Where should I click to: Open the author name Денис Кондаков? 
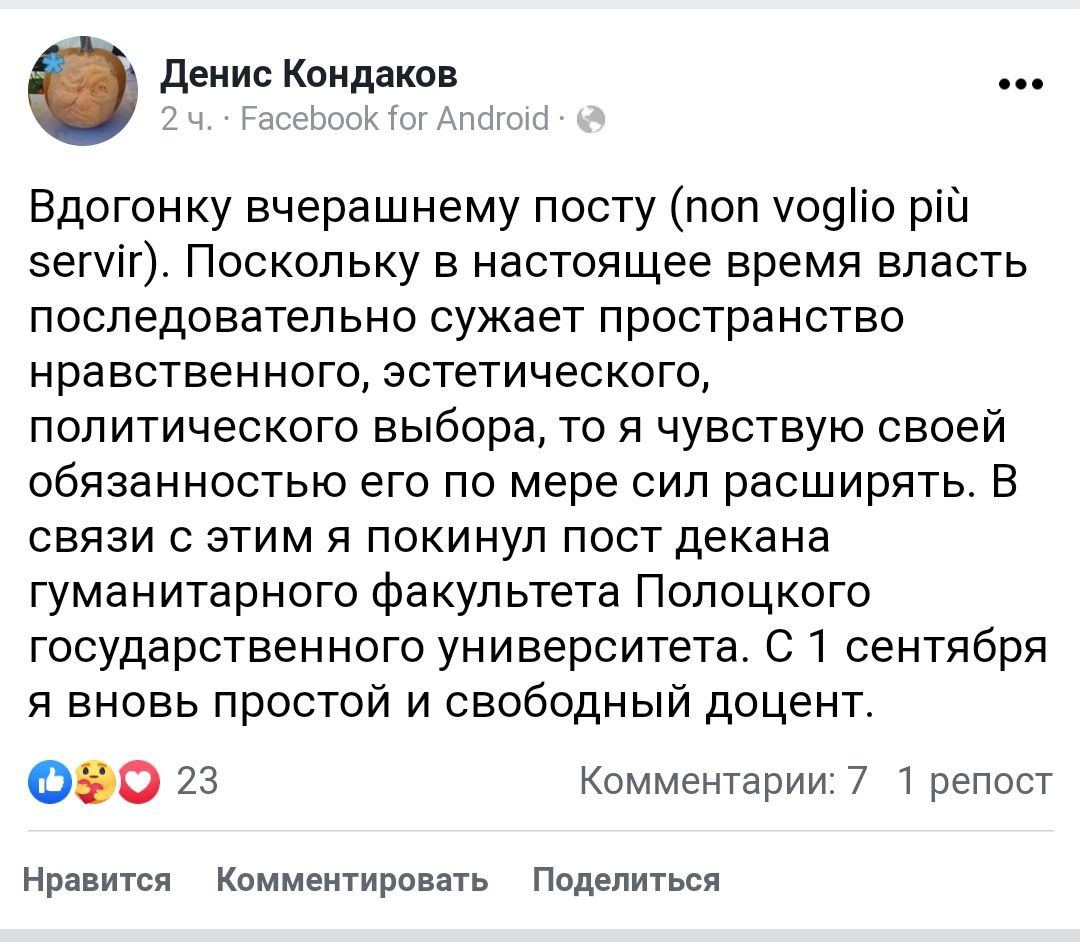coord(309,73)
